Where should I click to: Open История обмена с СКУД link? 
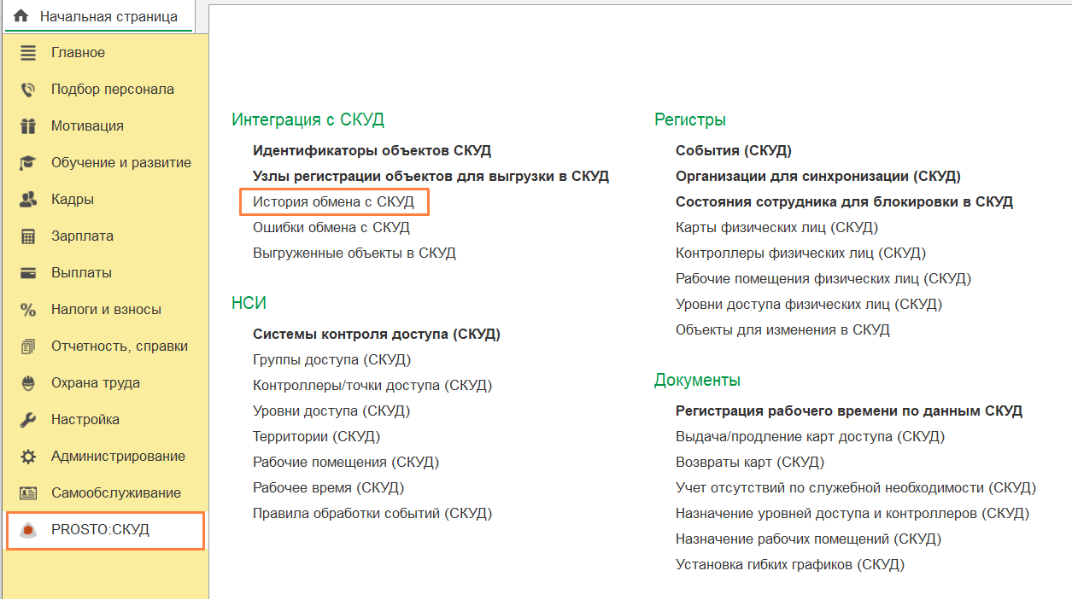333,202
